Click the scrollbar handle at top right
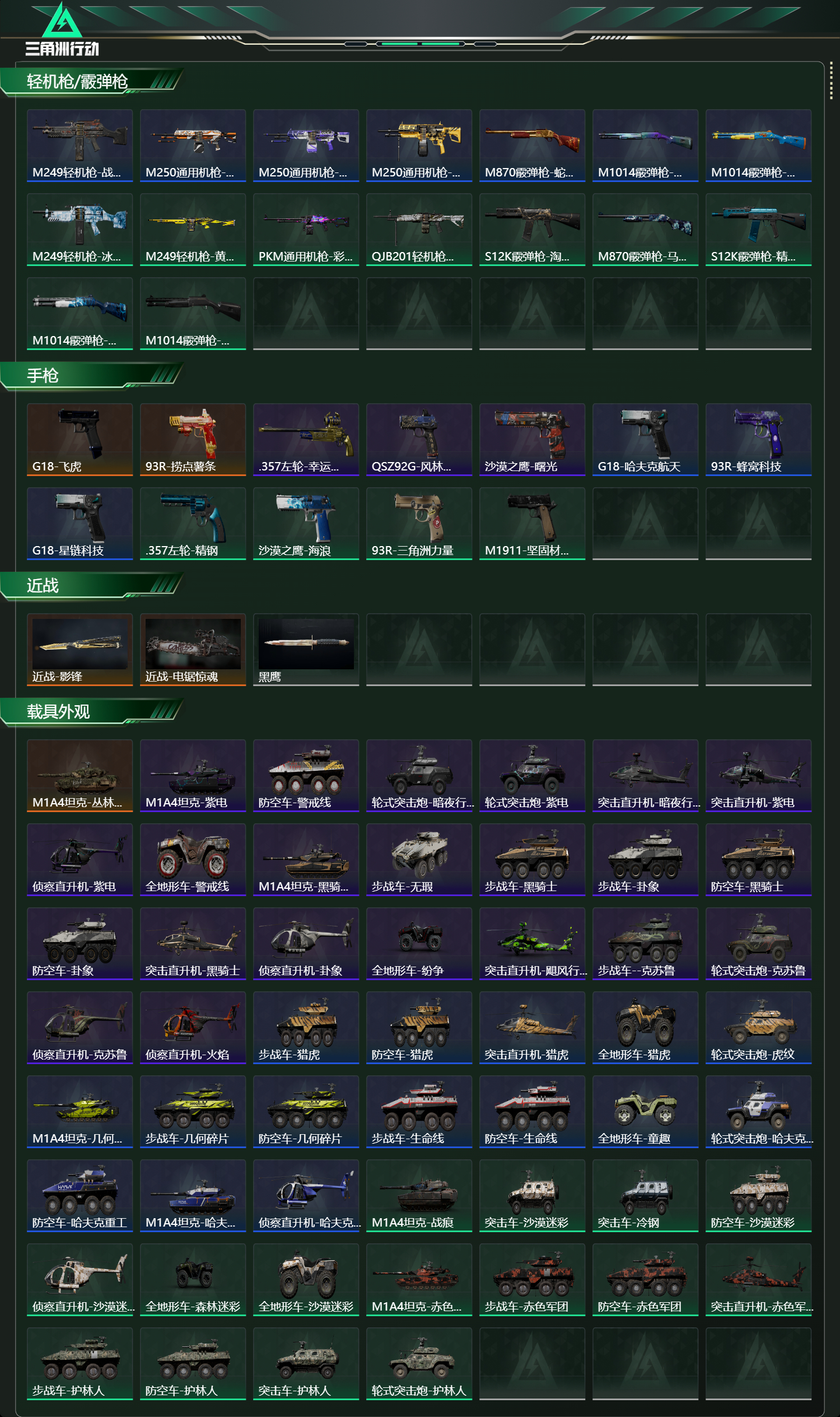 point(831,80)
